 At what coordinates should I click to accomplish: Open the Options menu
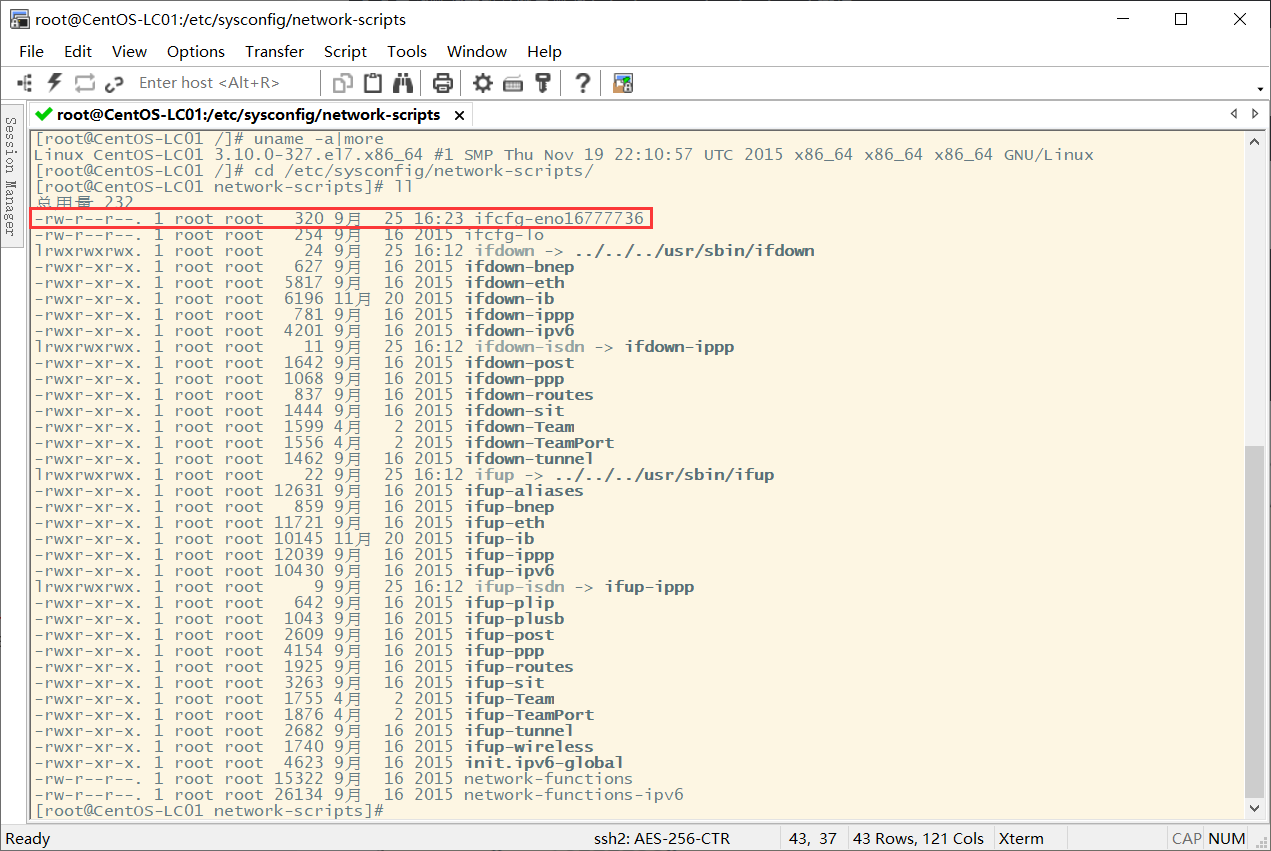(196, 51)
